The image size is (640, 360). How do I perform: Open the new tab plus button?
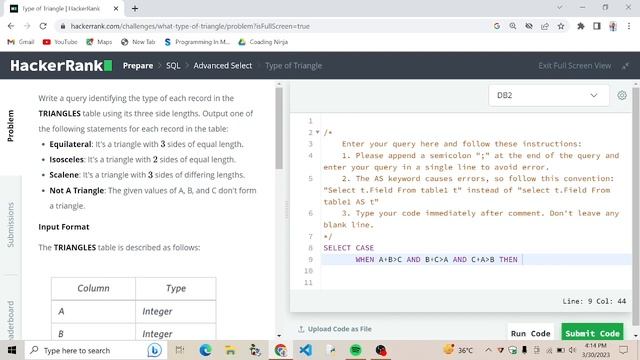(135, 8)
